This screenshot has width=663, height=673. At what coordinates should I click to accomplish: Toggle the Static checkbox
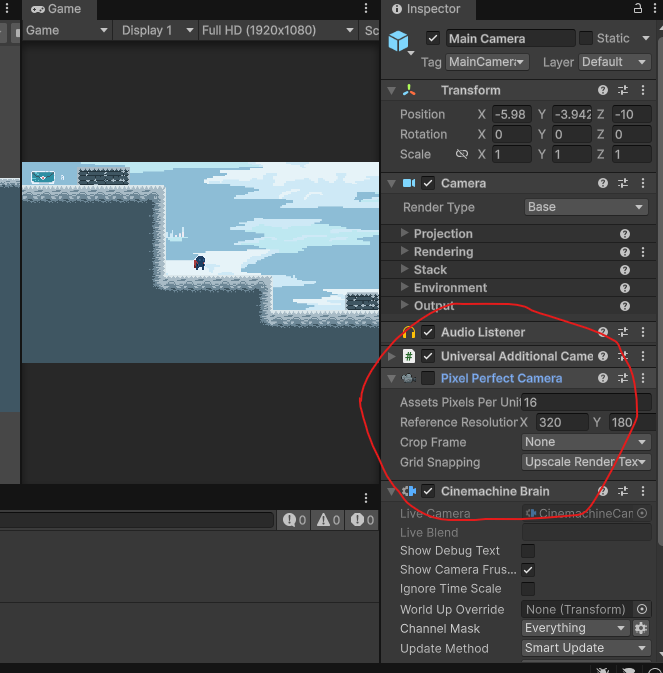point(586,38)
